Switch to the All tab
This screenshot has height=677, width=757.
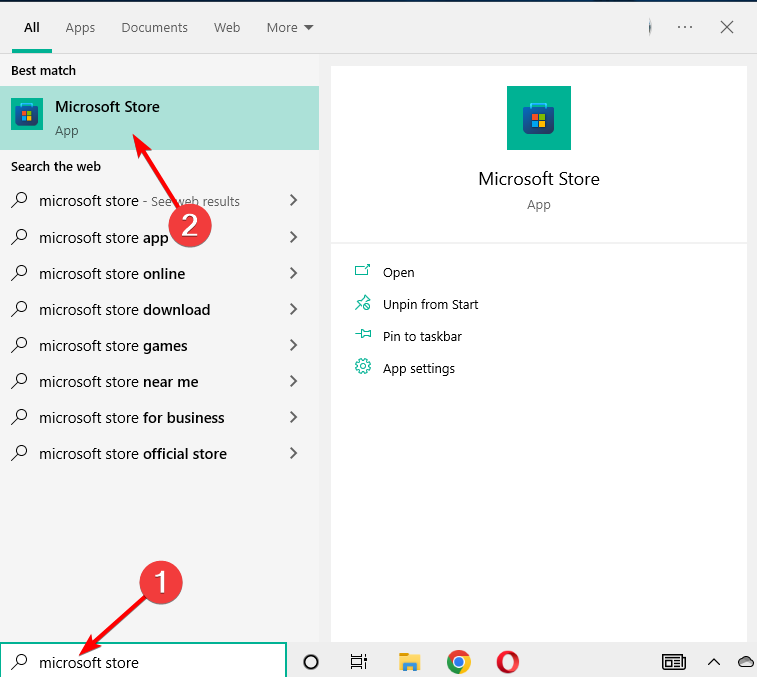click(32, 28)
